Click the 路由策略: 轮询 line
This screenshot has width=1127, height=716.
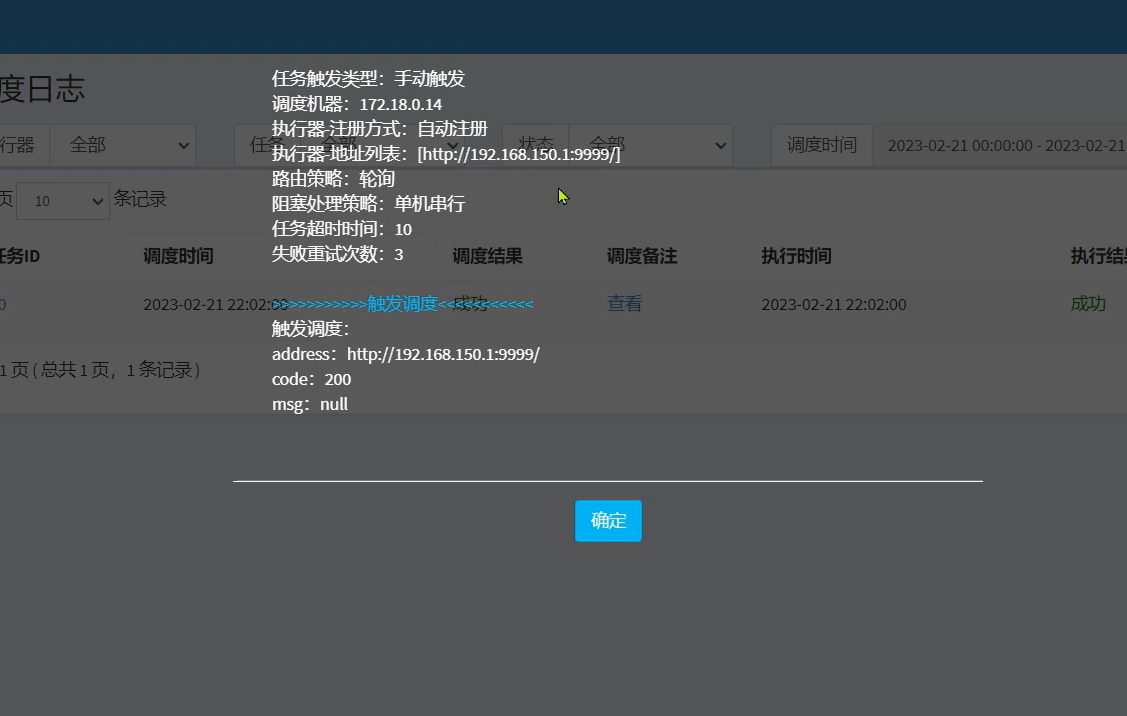(333, 179)
